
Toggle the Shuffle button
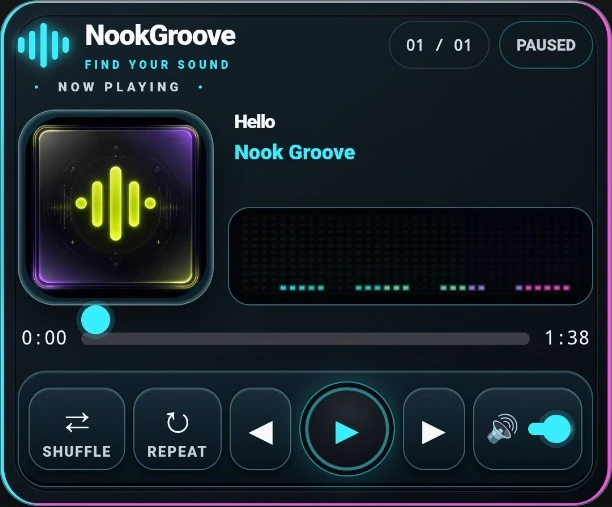pos(77,429)
